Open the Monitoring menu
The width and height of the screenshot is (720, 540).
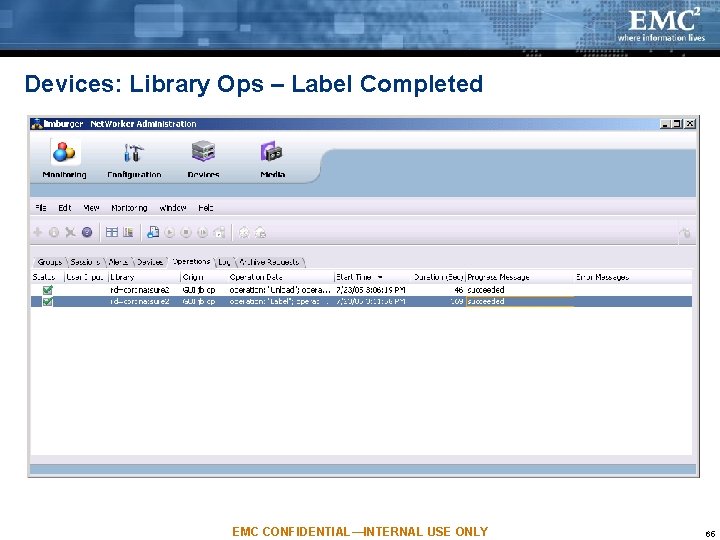[x=129, y=208]
